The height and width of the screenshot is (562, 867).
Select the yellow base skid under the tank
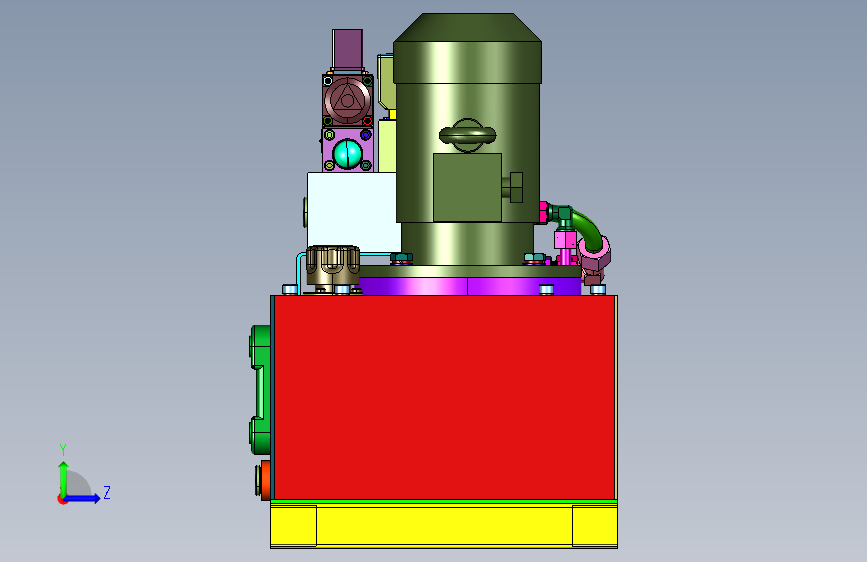pyautogui.click(x=444, y=525)
